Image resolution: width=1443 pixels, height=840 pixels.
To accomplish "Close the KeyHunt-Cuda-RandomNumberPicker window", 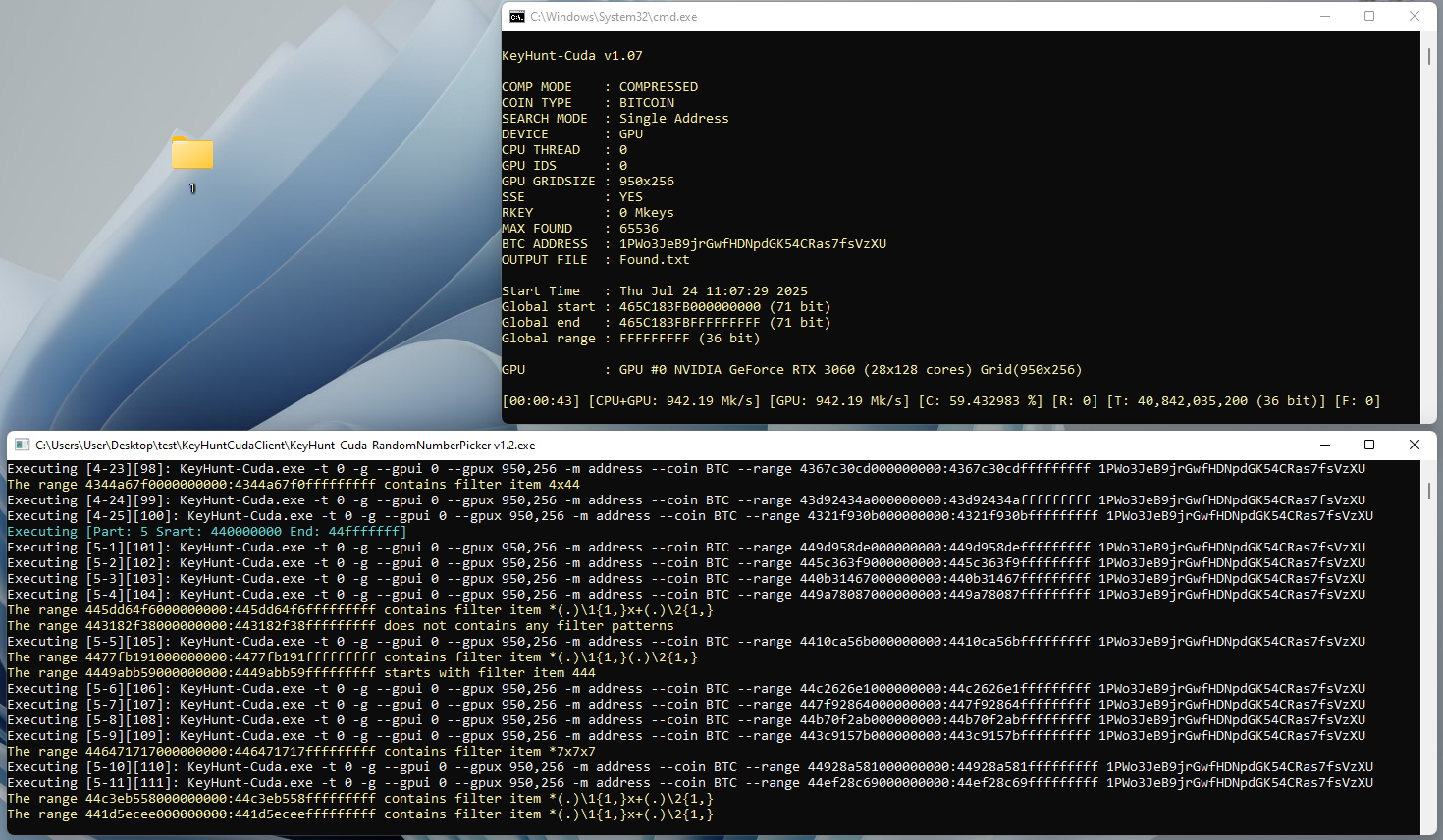I will (x=1415, y=446).
